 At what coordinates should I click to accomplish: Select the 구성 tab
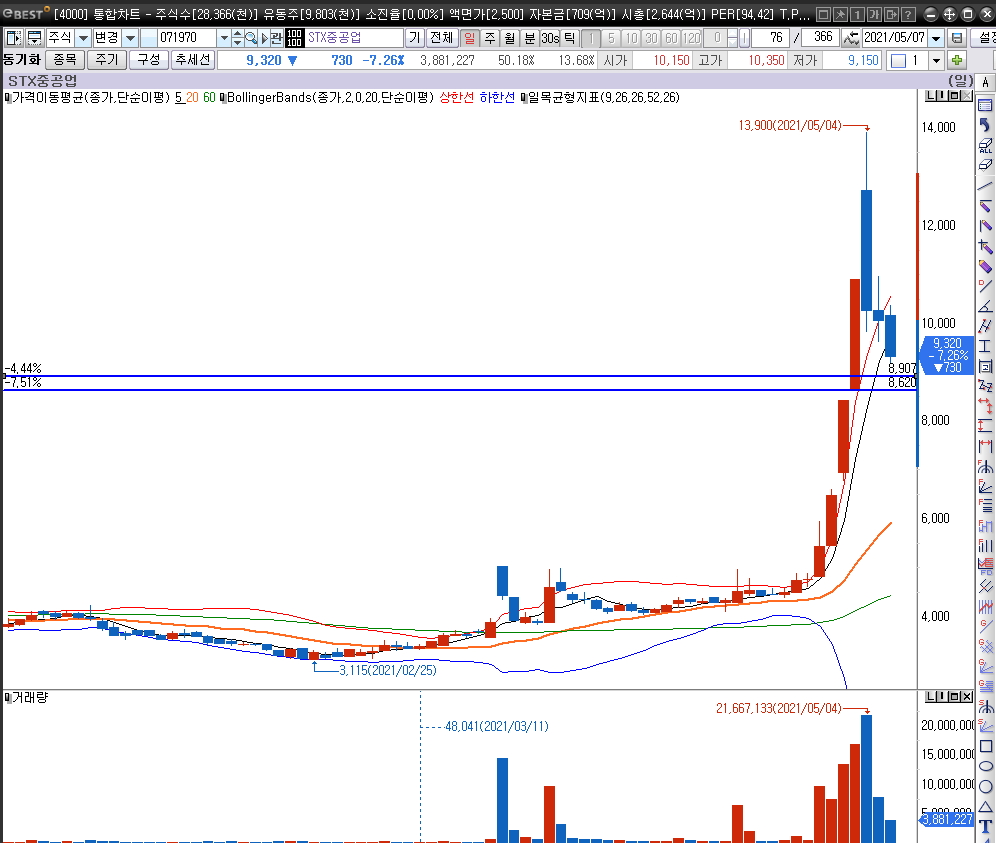pos(149,60)
